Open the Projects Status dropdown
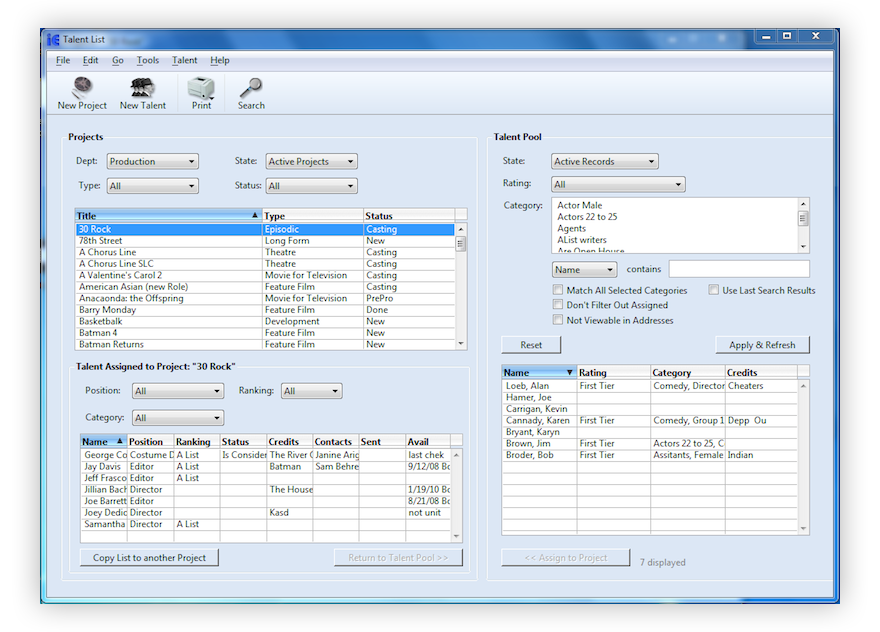The width and height of the screenshot is (880, 632). (311, 186)
